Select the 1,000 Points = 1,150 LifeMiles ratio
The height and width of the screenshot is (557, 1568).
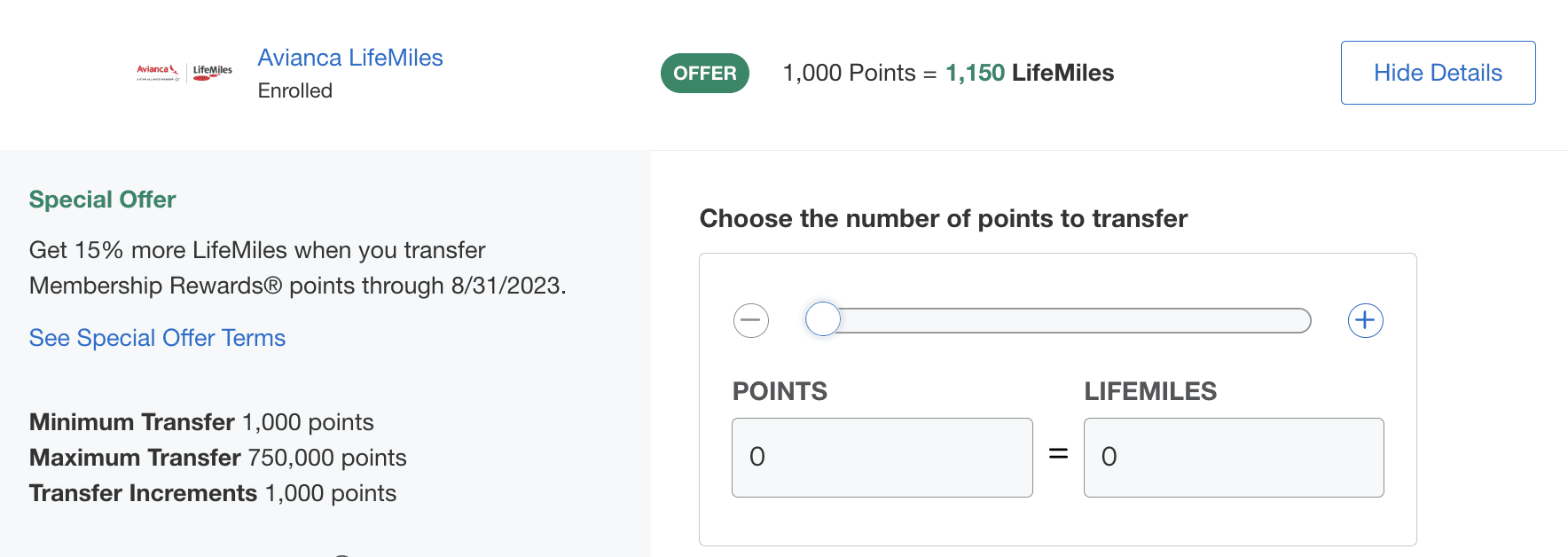[x=947, y=73]
